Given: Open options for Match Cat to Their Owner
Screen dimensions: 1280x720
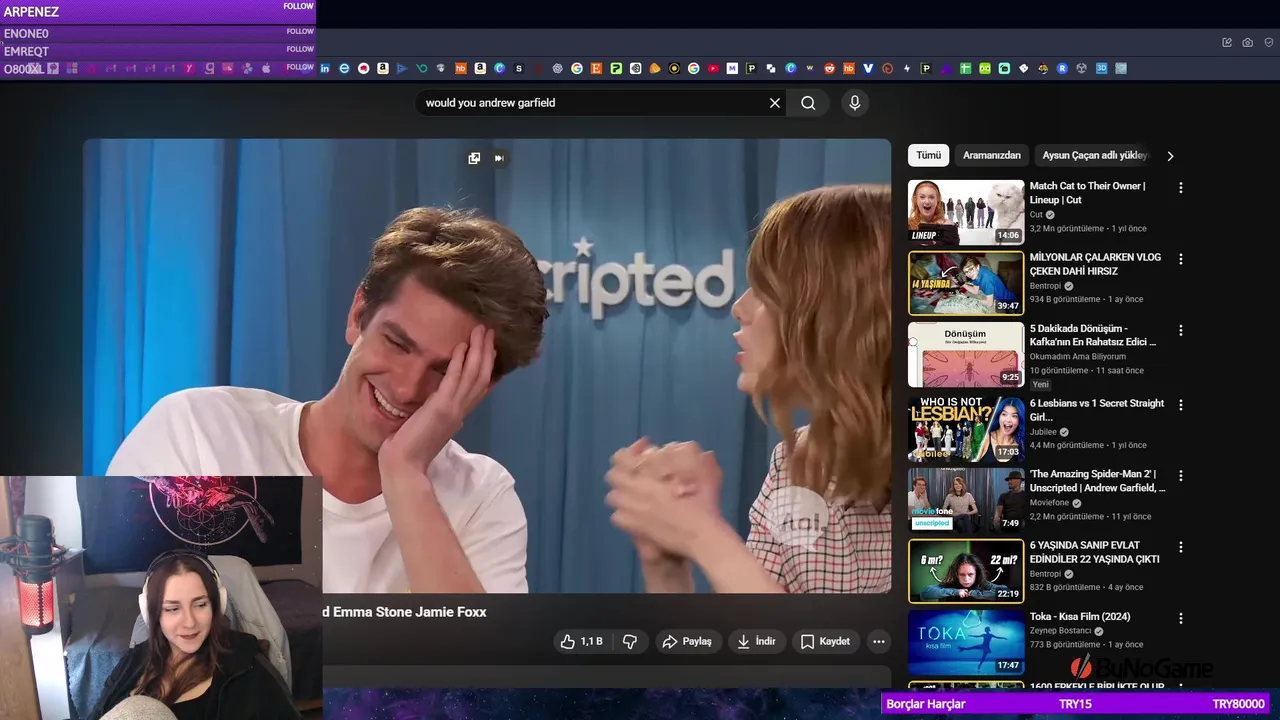Looking at the screenshot, I should coord(1181,188).
